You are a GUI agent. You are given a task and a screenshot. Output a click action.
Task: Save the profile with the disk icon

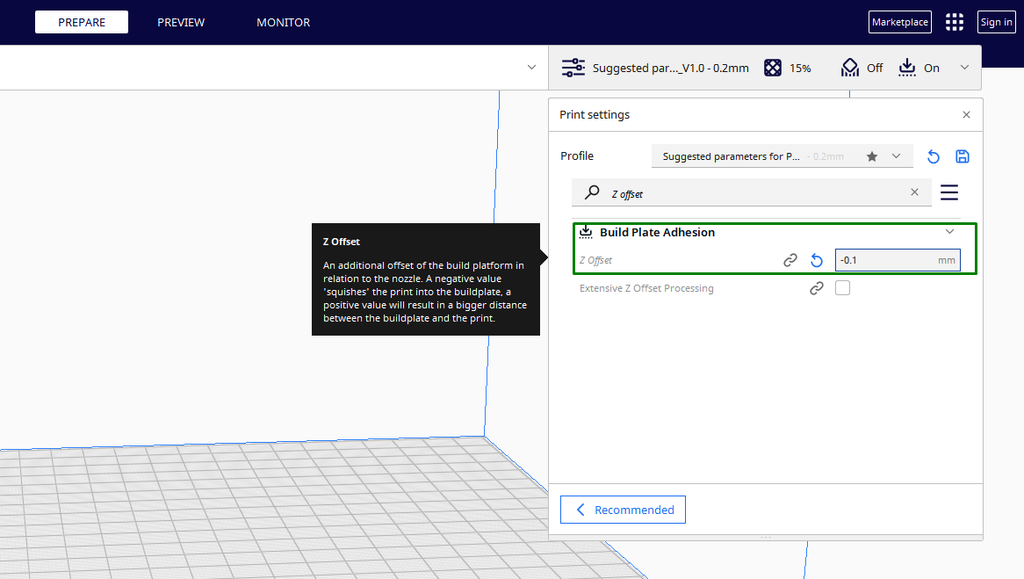(962, 157)
